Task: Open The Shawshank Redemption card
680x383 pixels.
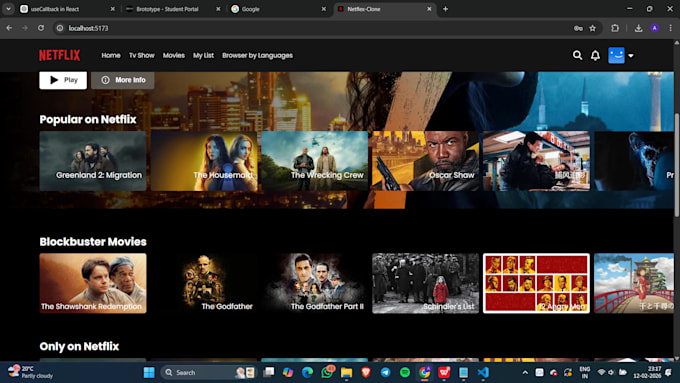Action: click(93, 283)
